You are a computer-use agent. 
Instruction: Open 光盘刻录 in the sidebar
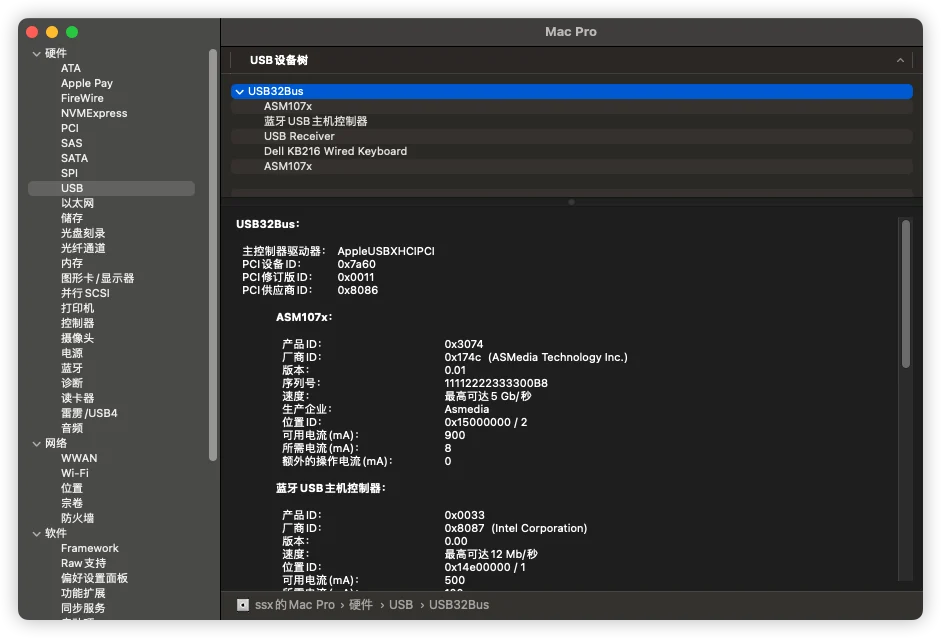pyautogui.click(x=83, y=233)
